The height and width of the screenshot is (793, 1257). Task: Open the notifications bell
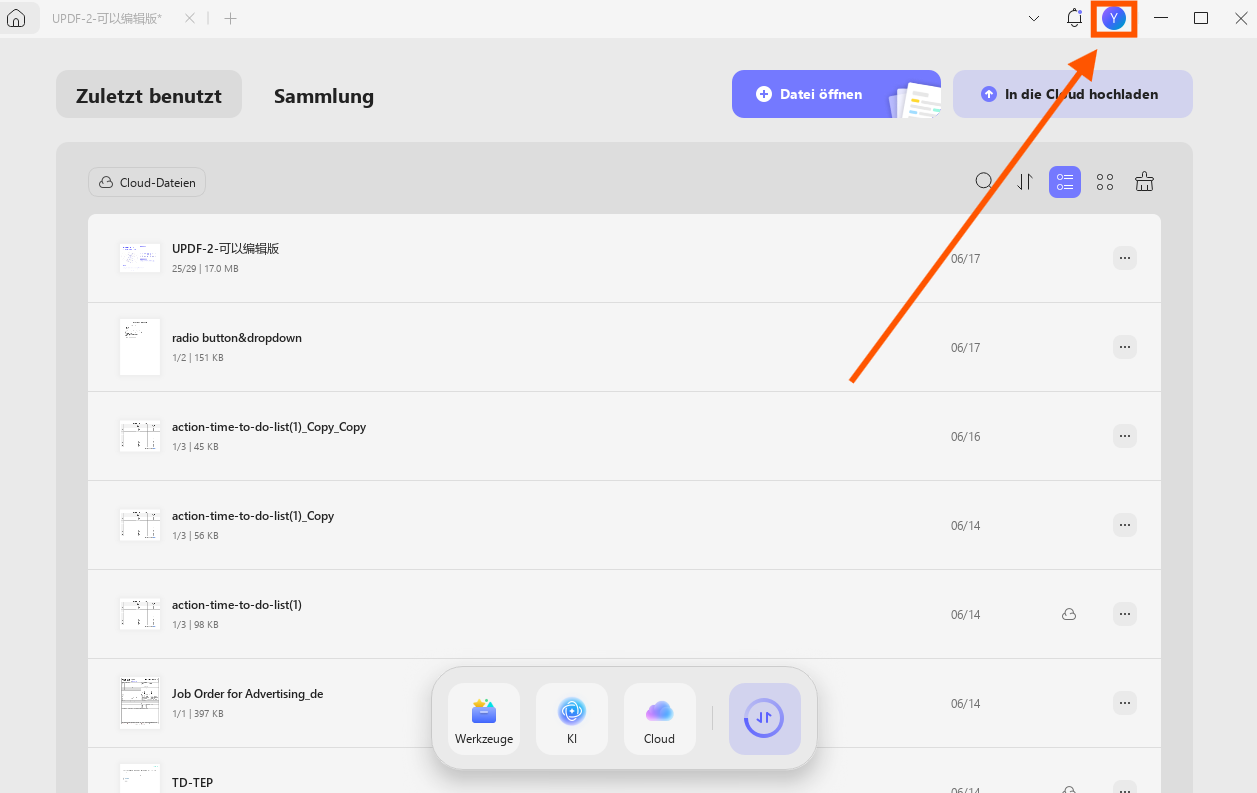(x=1074, y=18)
